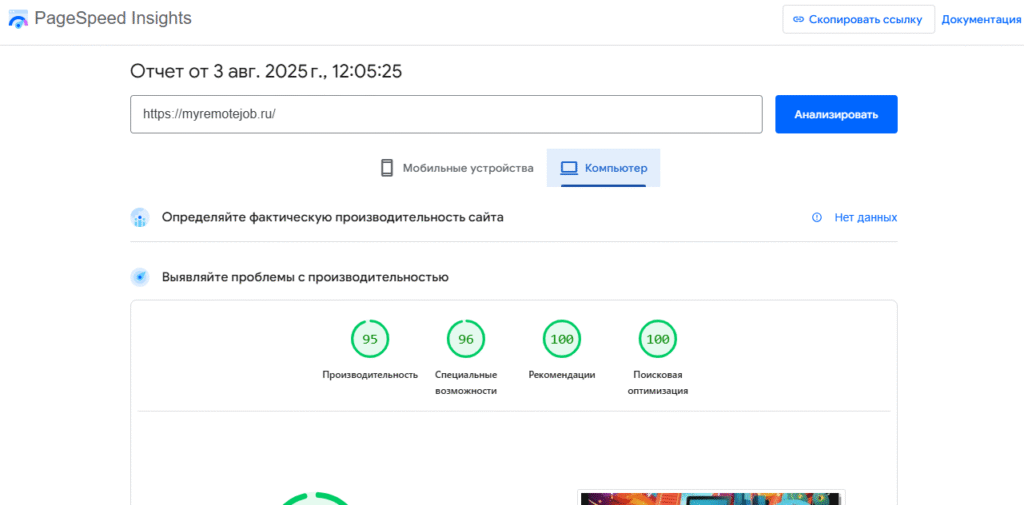The image size is (1024, 505).
Task: Open the 100 Поисковая оптимизация score gauge
Action: coord(658,339)
